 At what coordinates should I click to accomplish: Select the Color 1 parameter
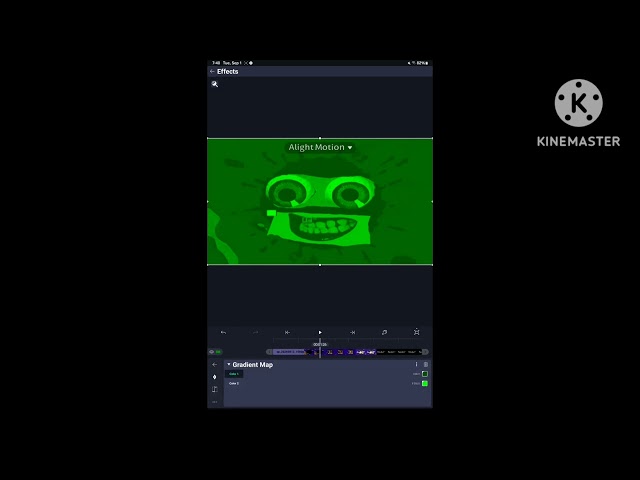click(x=234, y=374)
